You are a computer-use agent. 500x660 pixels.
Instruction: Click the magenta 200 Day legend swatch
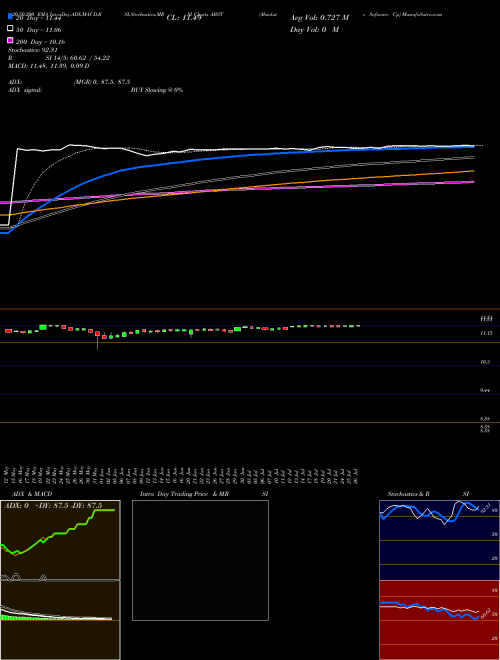pos(11,41)
